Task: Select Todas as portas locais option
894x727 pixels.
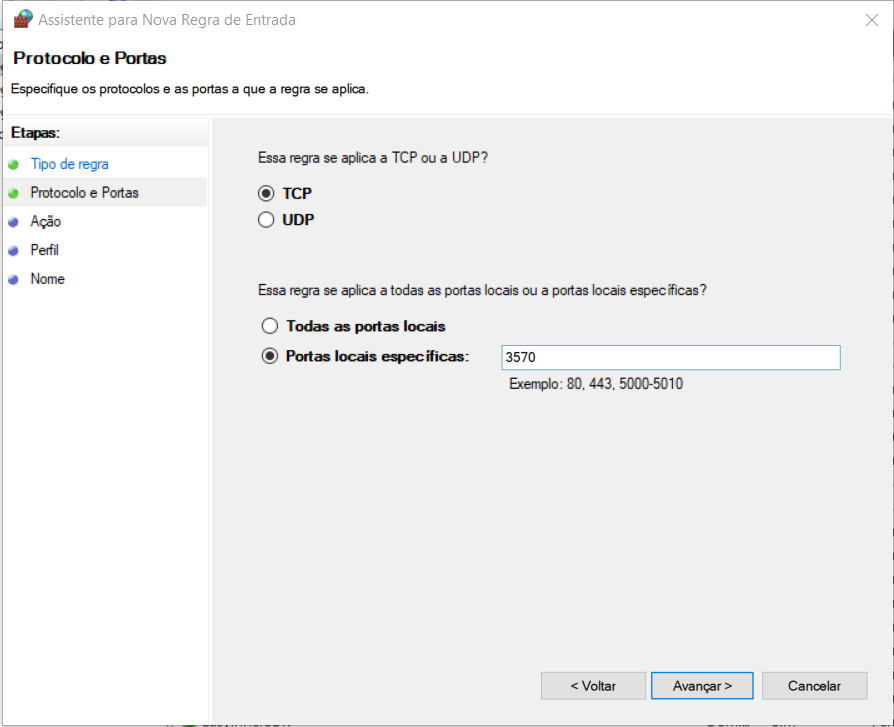Action: click(x=269, y=326)
